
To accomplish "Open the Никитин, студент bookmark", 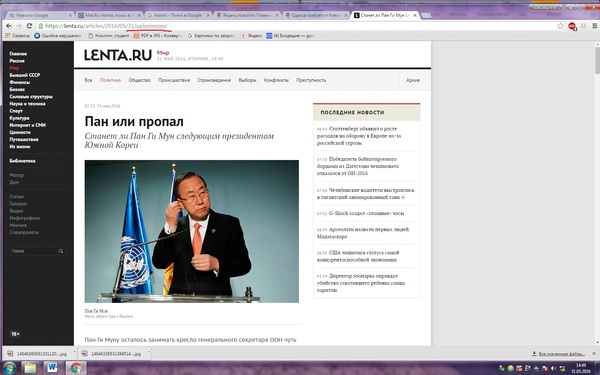I will click(109, 36).
